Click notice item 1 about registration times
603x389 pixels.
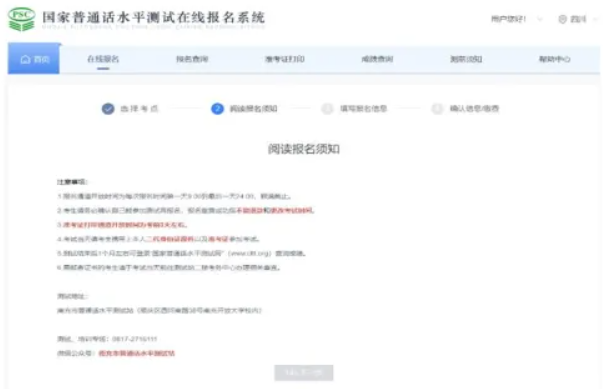(174, 196)
